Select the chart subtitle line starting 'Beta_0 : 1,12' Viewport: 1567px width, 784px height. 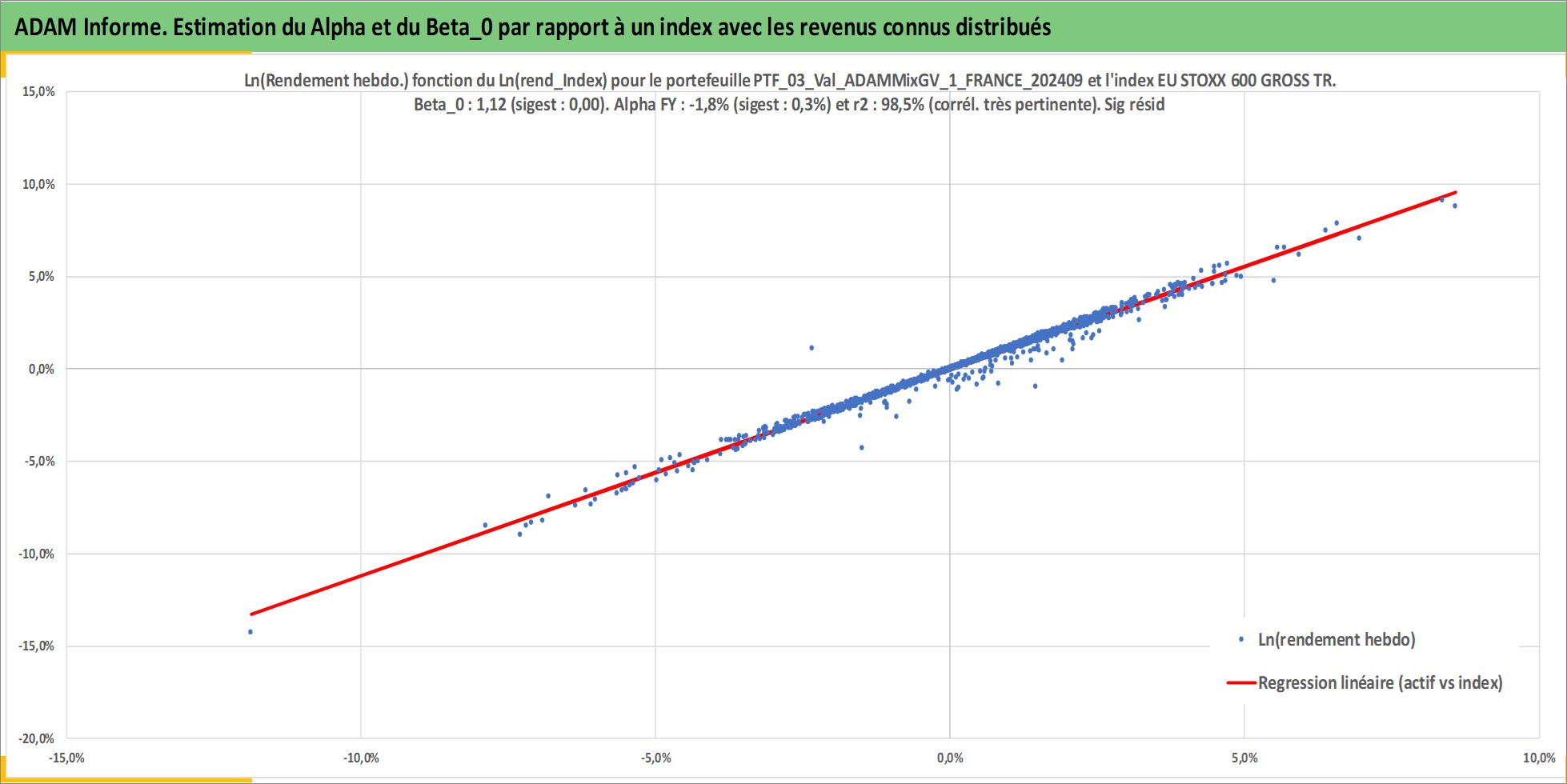pos(789,104)
